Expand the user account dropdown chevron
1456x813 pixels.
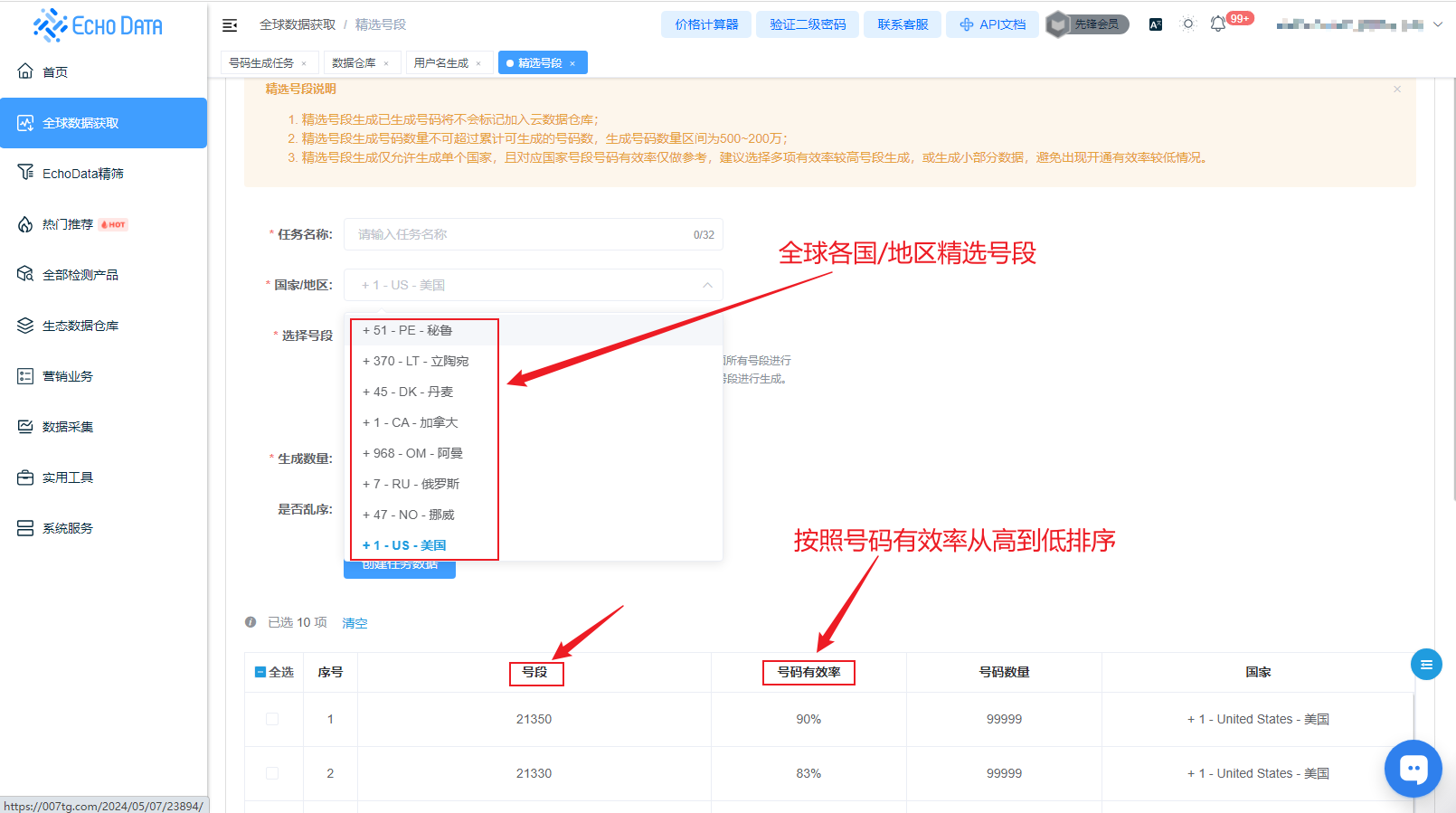click(1437, 24)
